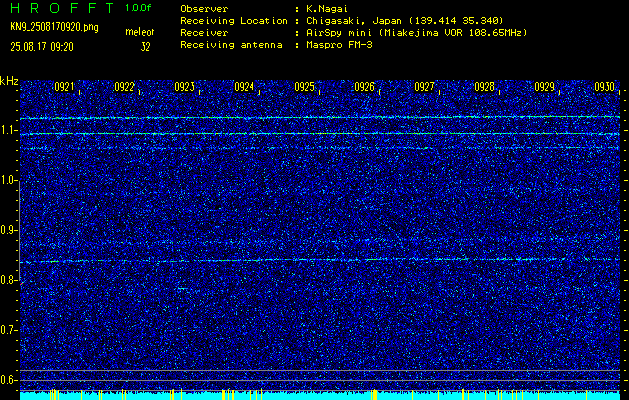Click the 0.7 frequency axis label

7,330
